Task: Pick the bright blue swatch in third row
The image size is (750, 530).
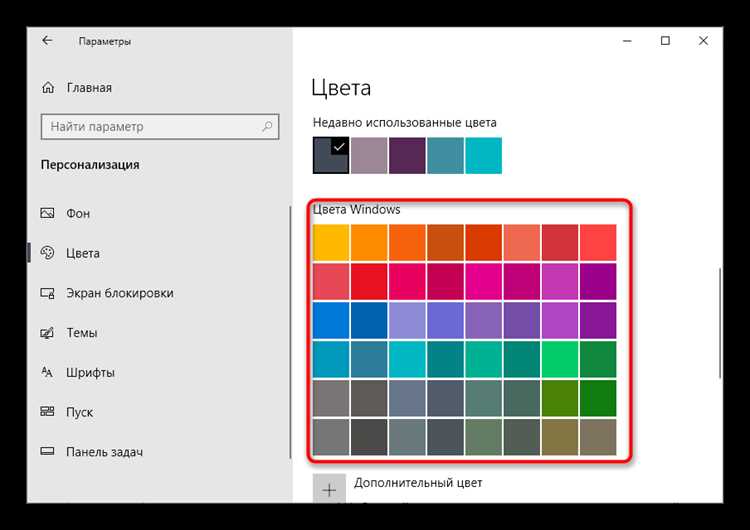Action: (331, 320)
